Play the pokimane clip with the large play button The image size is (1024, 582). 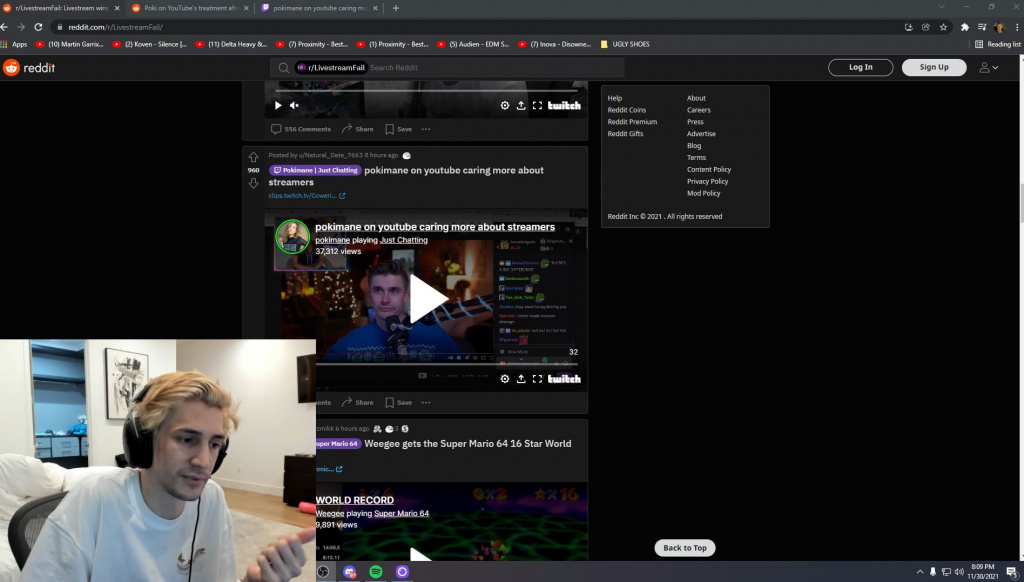pyautogui.click(x=427, y=299)
